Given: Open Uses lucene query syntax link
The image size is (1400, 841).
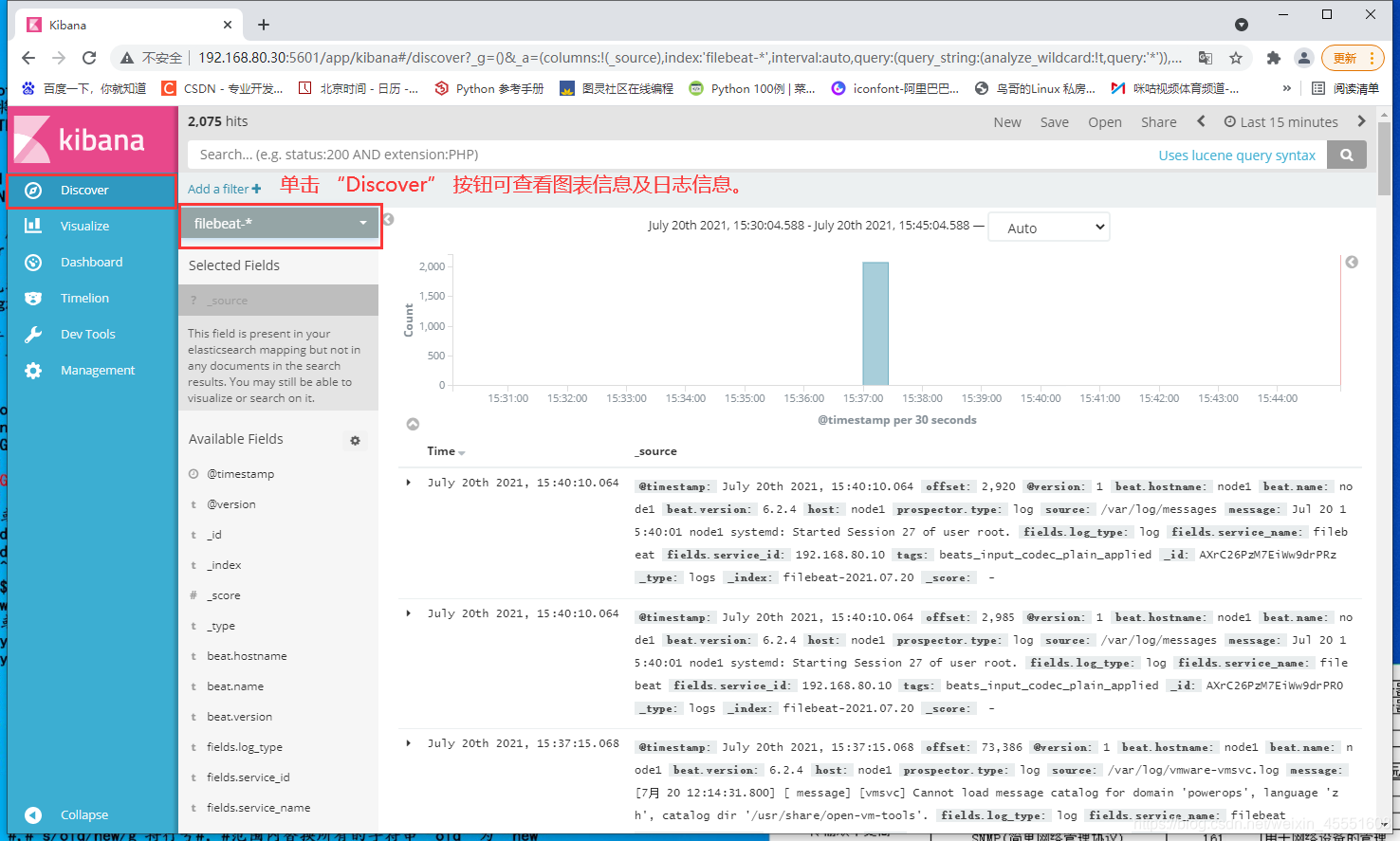Looking at the screenshot, I should click(1237, 155).
